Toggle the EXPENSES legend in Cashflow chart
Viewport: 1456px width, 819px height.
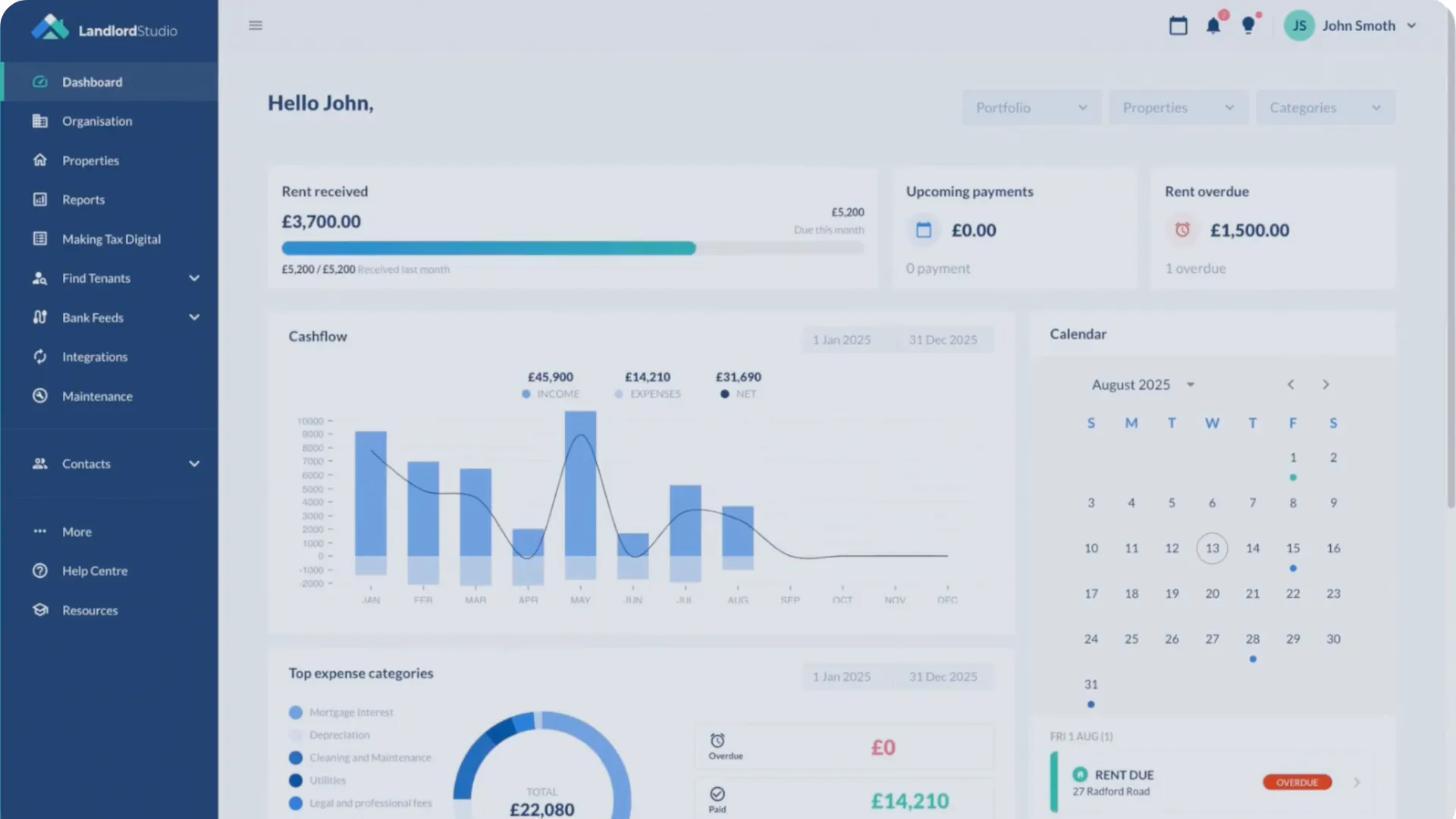648,394
